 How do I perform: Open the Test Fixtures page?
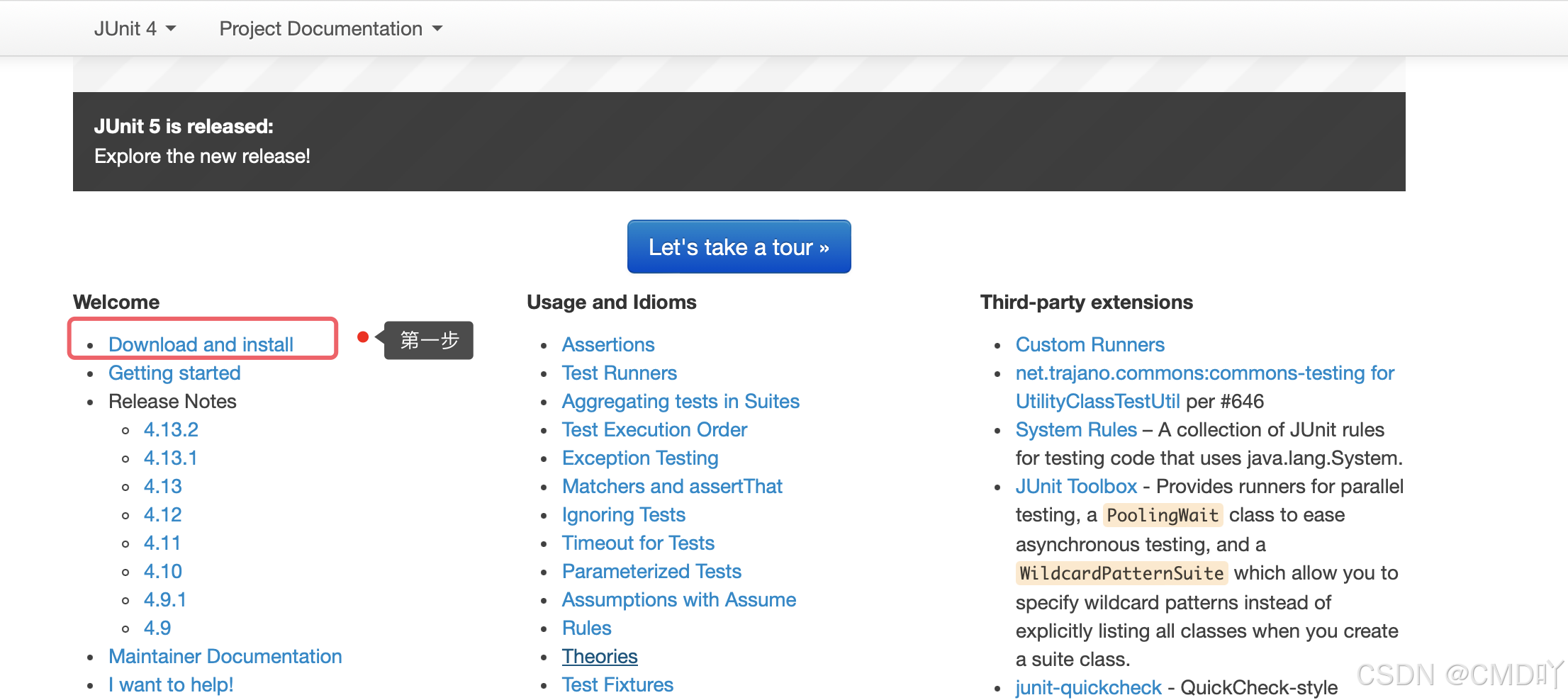tap(617, 684)
